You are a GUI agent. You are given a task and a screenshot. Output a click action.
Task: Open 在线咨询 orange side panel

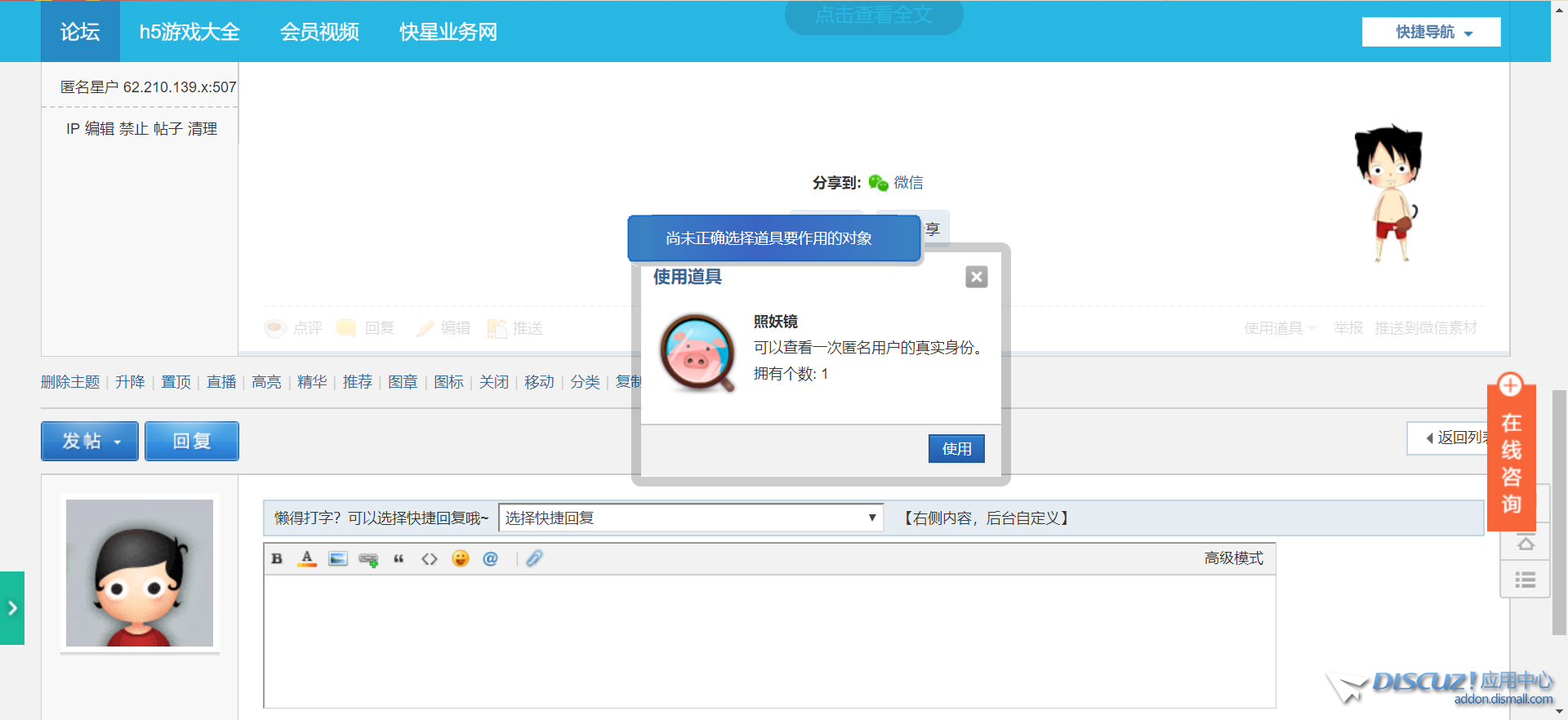coord(1512,451)
